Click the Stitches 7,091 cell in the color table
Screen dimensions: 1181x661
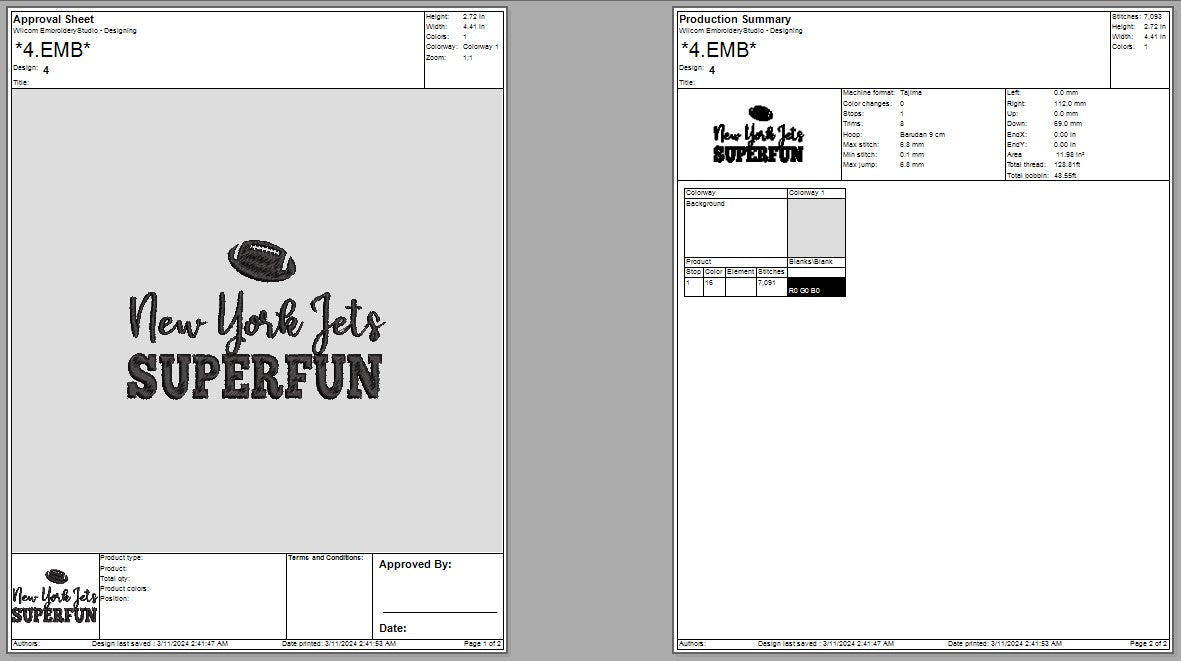click(771, 284)
